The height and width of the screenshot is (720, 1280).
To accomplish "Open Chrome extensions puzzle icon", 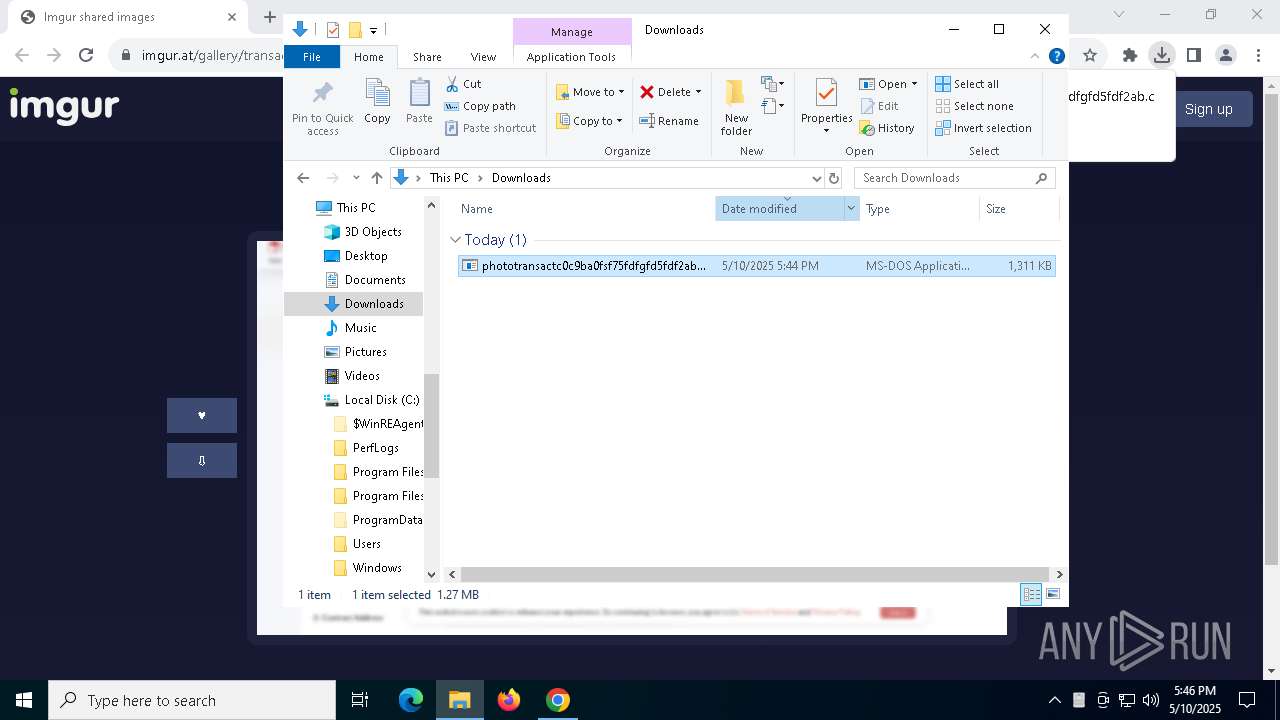I will pyautogui.click(x=1130, y=56).
